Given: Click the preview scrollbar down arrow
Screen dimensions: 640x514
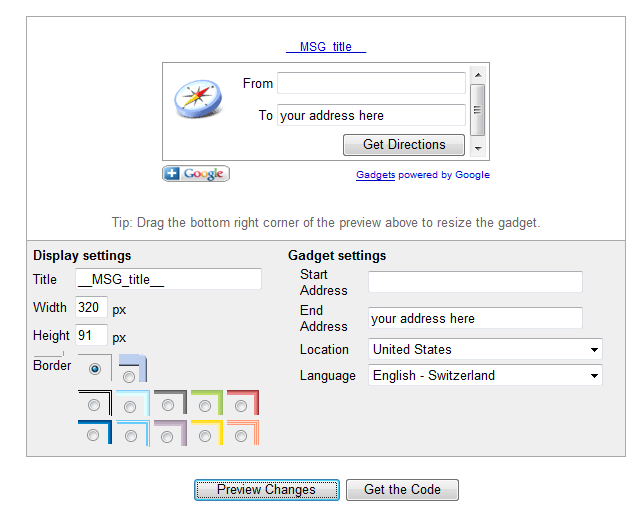Looking at the screenshot, I should pos(478,149).
